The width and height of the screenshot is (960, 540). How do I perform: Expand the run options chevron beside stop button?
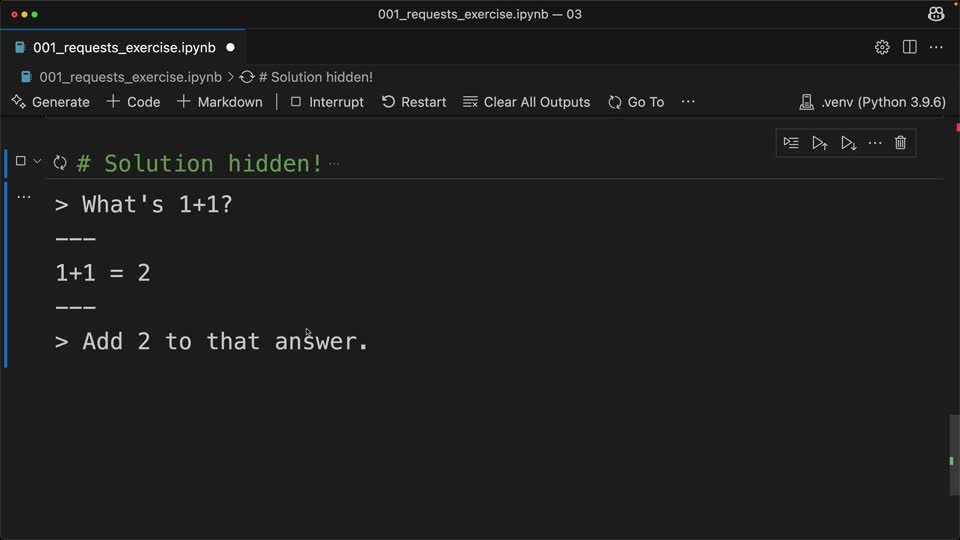tap(37, 161)
